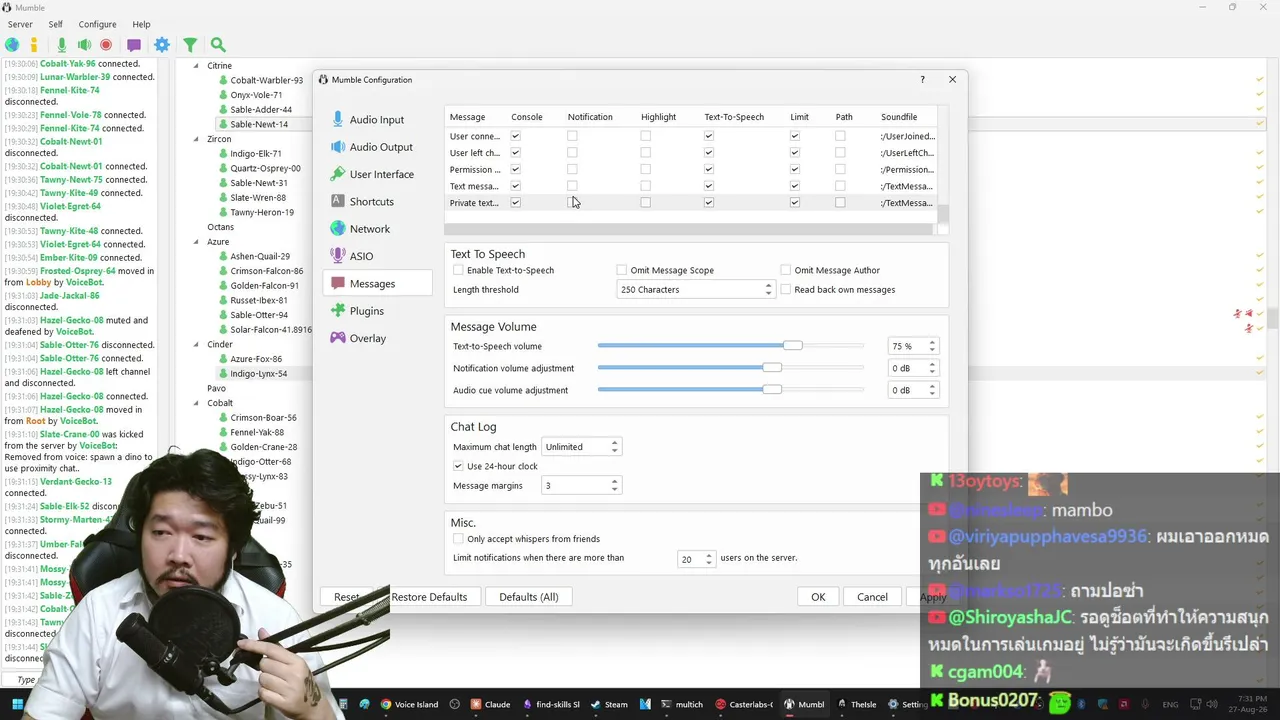Click Restore Defaults button

coord(429,597)
